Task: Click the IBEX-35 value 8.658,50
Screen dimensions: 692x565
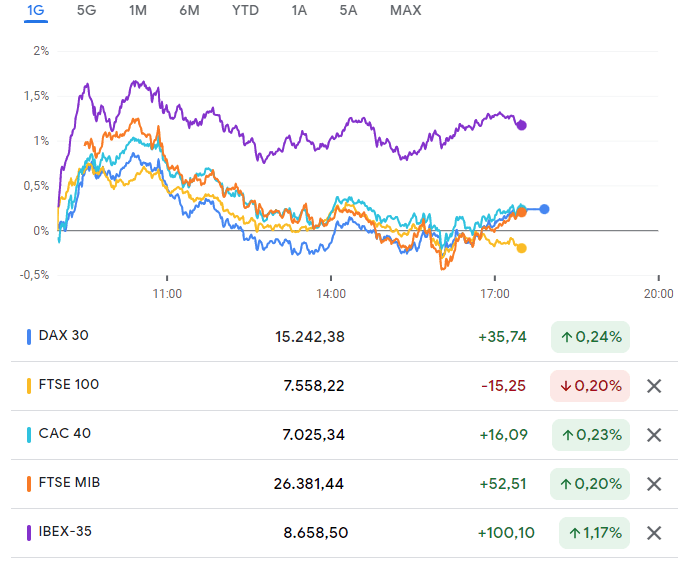Action: 316,533
